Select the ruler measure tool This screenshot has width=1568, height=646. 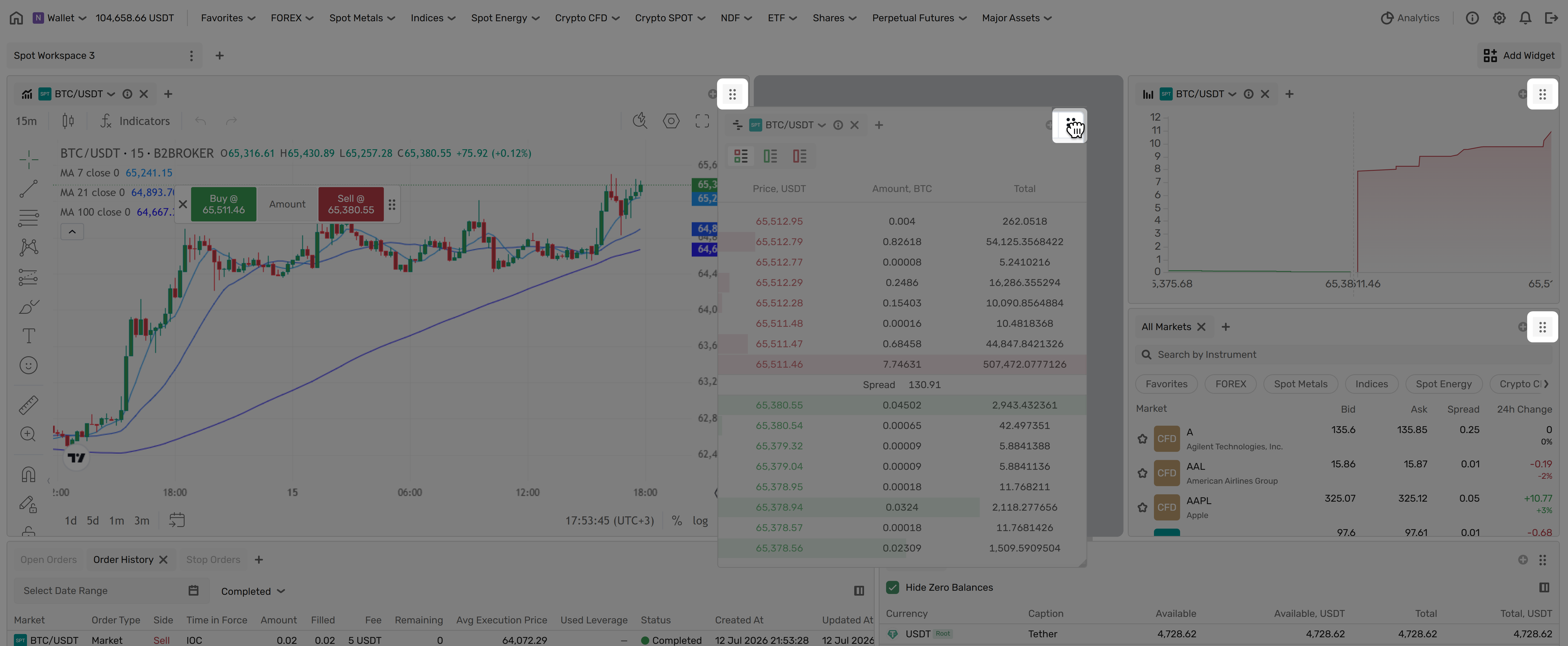pos(29,405)
